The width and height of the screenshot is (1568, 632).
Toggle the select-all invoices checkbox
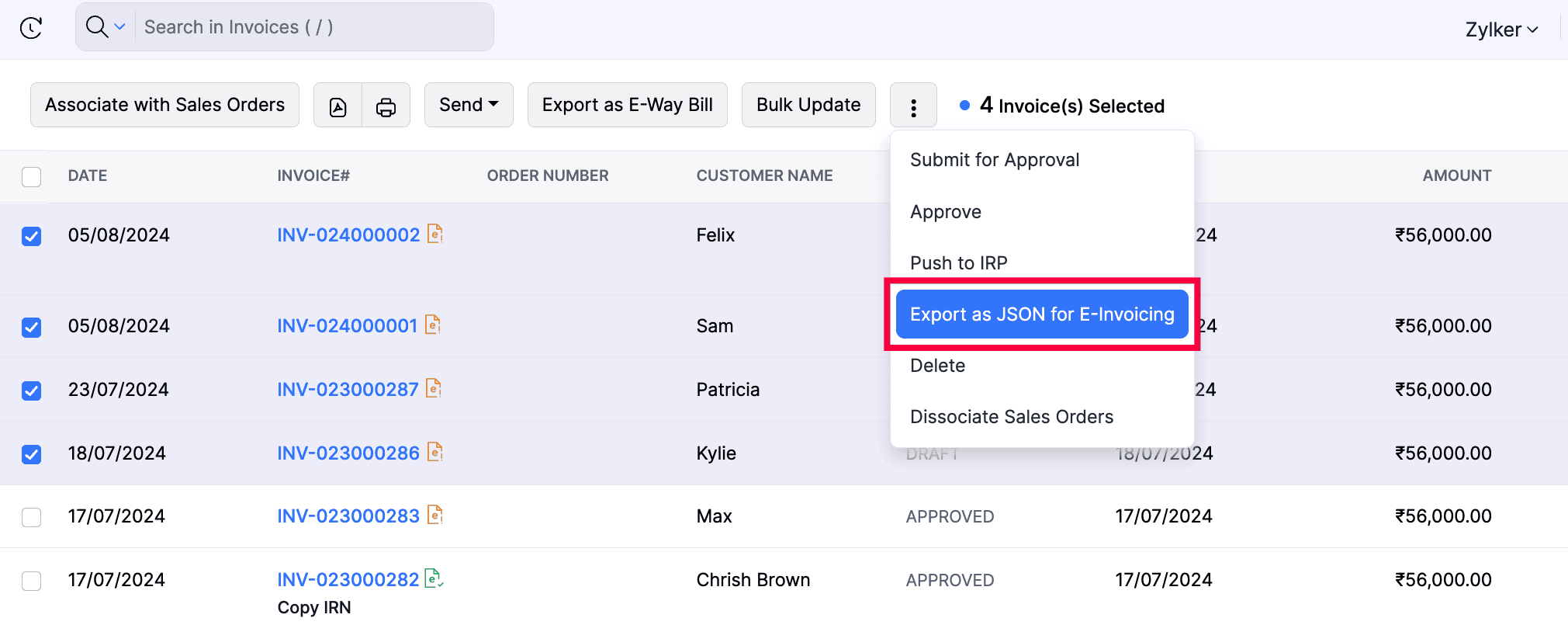point(31,176)
